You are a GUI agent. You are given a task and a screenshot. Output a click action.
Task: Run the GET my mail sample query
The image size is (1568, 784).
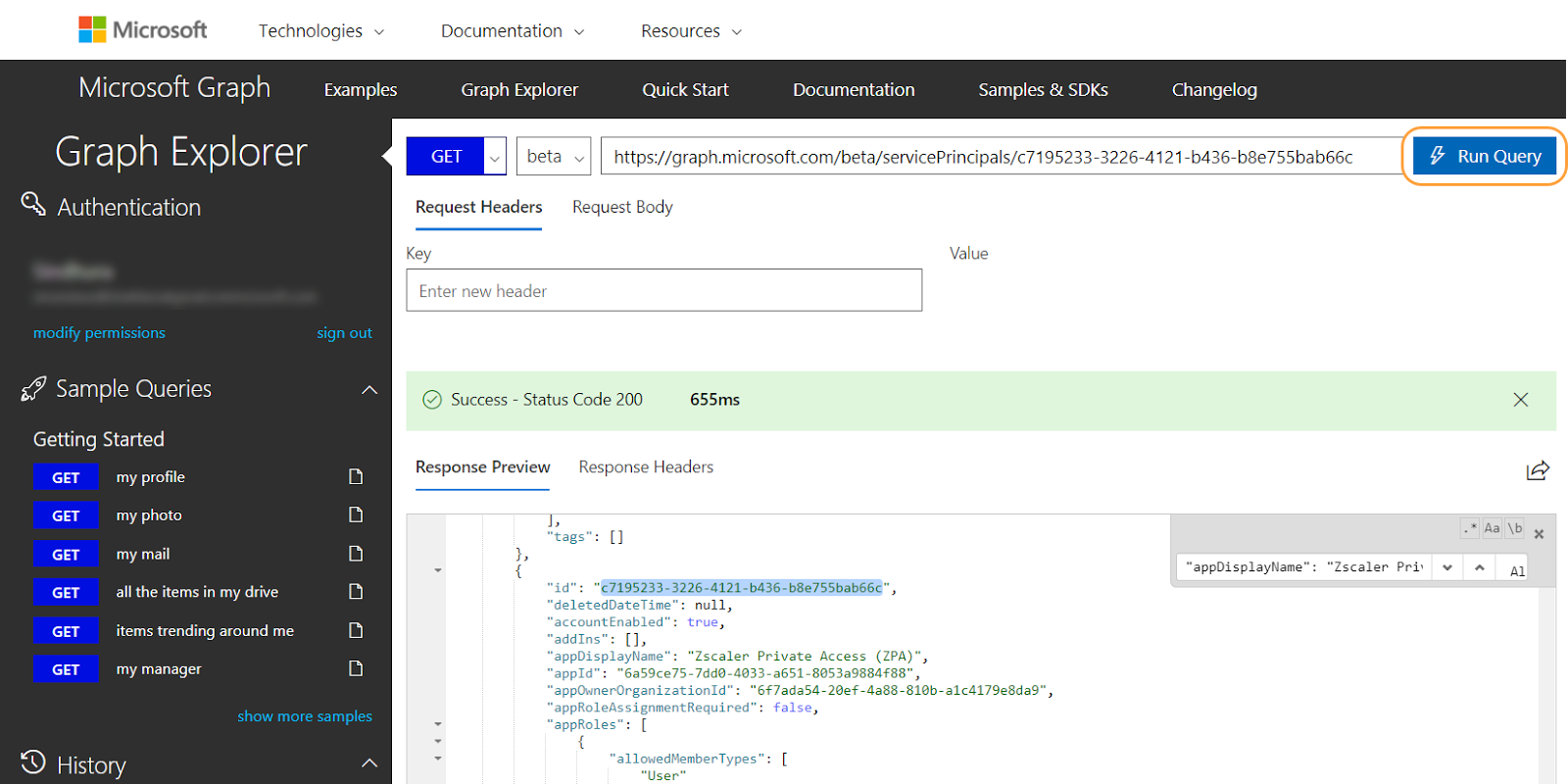pos(66,554)
